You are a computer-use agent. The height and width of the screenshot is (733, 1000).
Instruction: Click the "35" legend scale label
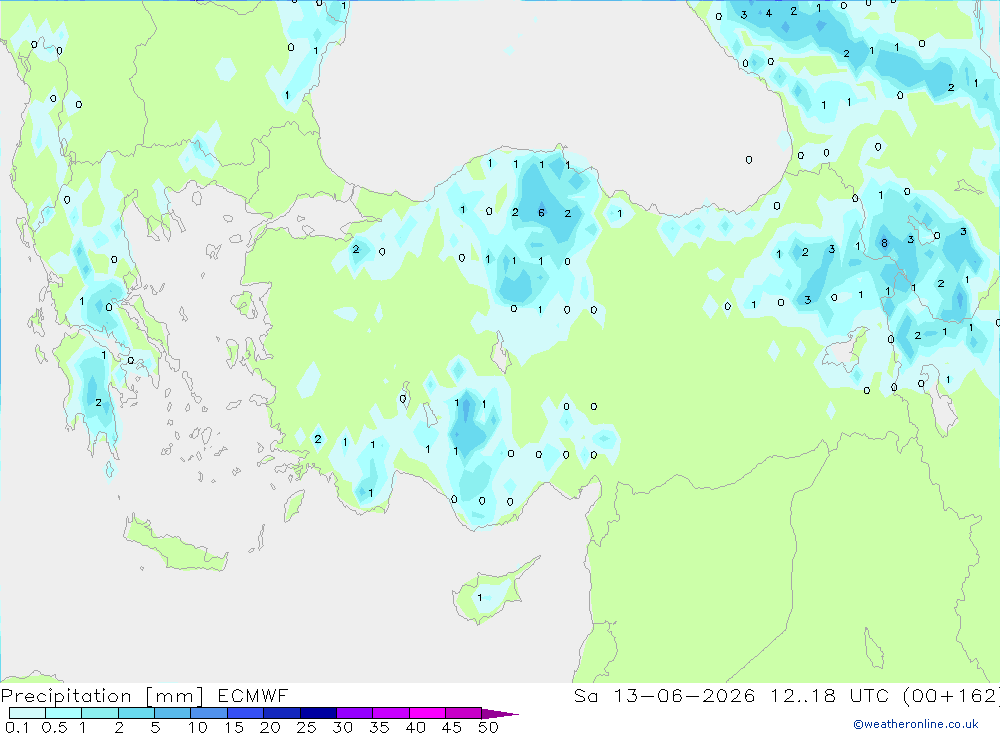click(379, 727)
